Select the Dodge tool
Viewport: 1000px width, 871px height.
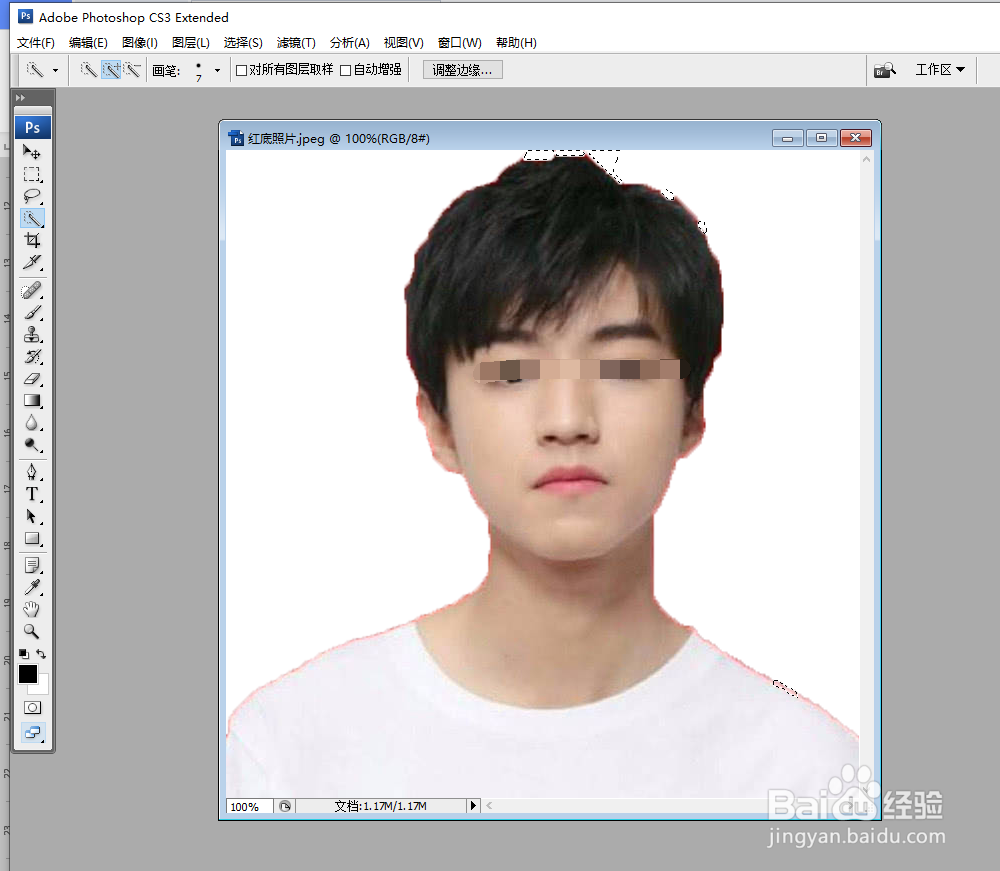click(x=32, y=444)
